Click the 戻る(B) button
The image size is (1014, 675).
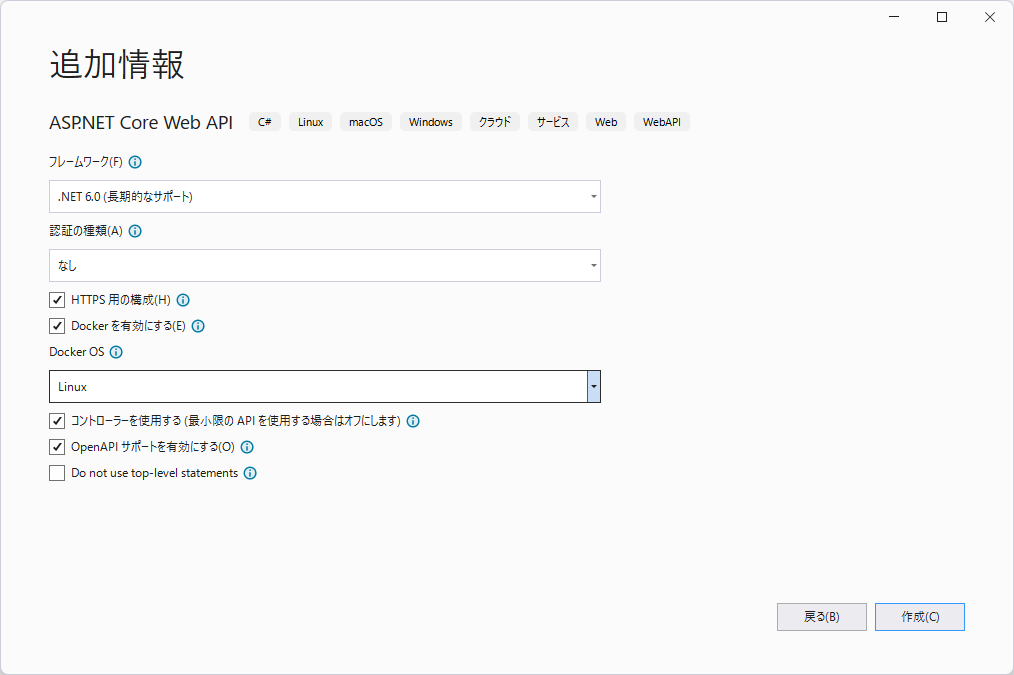[x=821, y=617]
